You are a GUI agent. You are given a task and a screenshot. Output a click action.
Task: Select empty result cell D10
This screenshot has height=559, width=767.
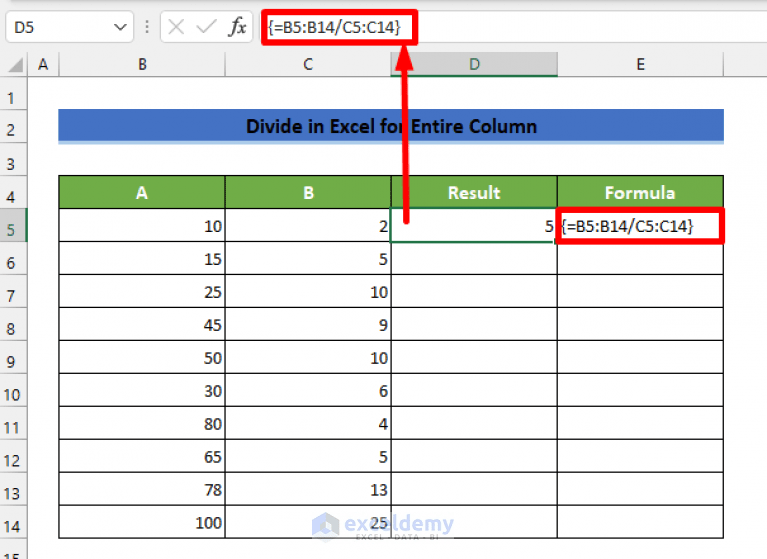474,390
